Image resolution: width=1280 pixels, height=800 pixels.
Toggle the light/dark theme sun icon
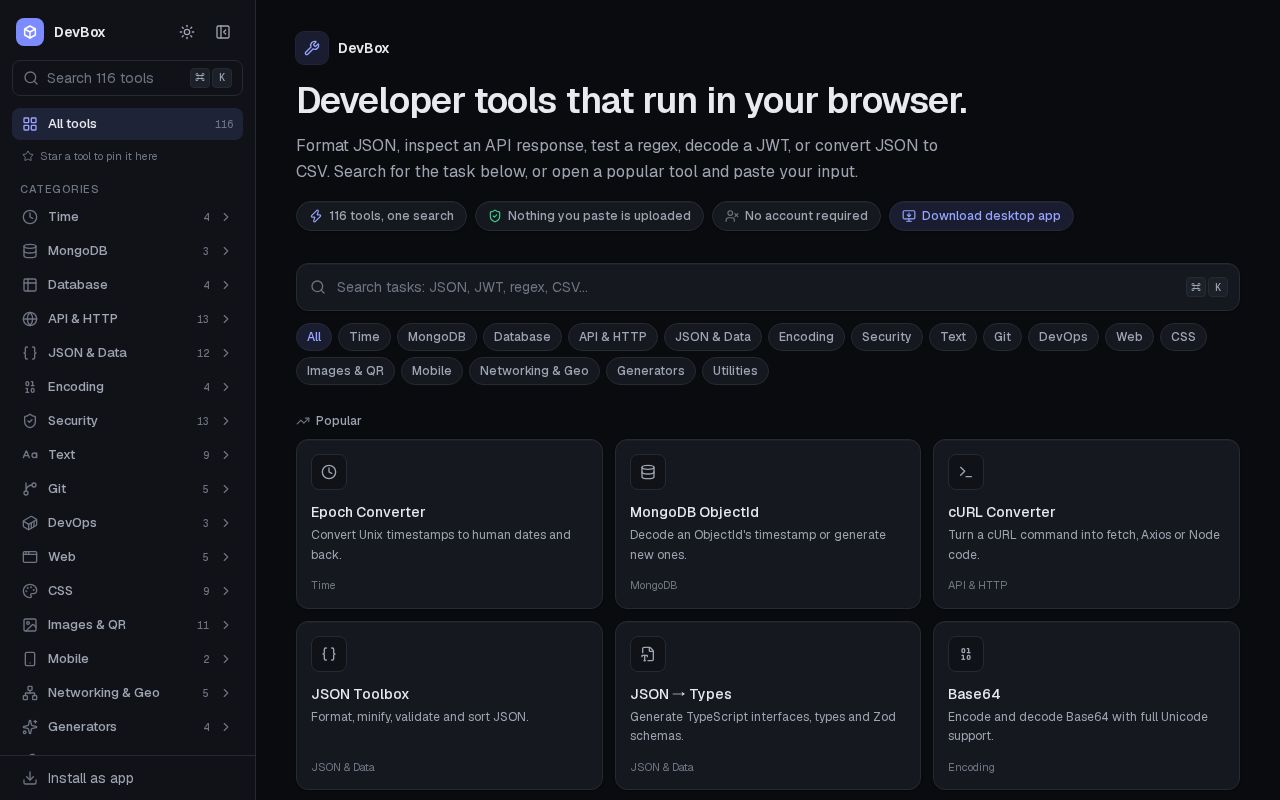click(187, 32)
